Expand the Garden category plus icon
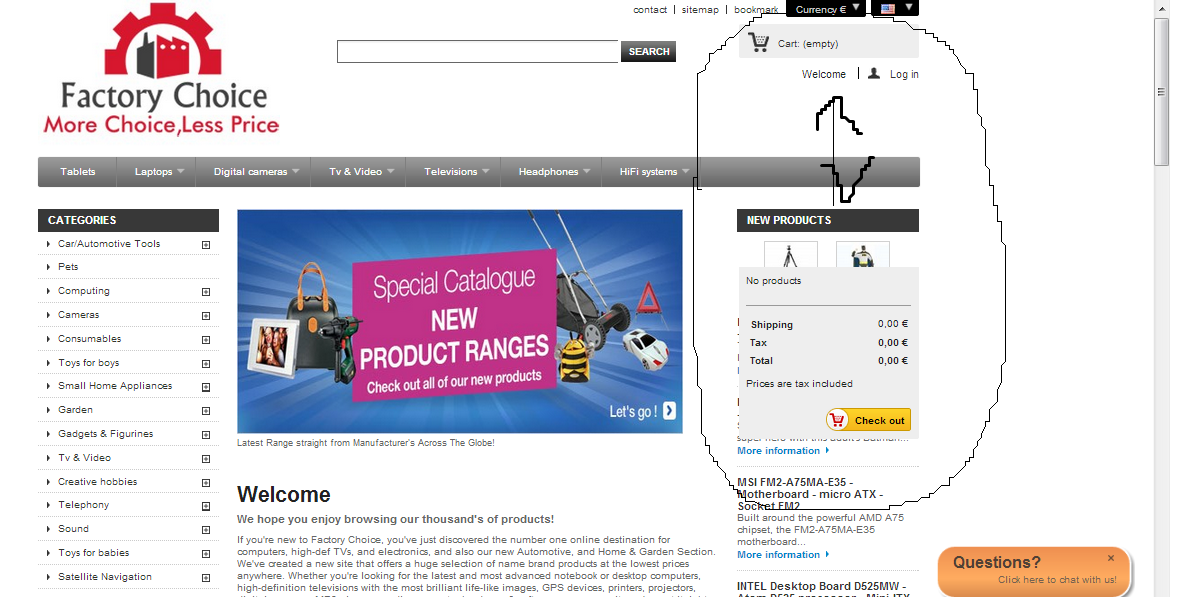The height and width of the screenshot is (597, 1181). pos(206,410)
